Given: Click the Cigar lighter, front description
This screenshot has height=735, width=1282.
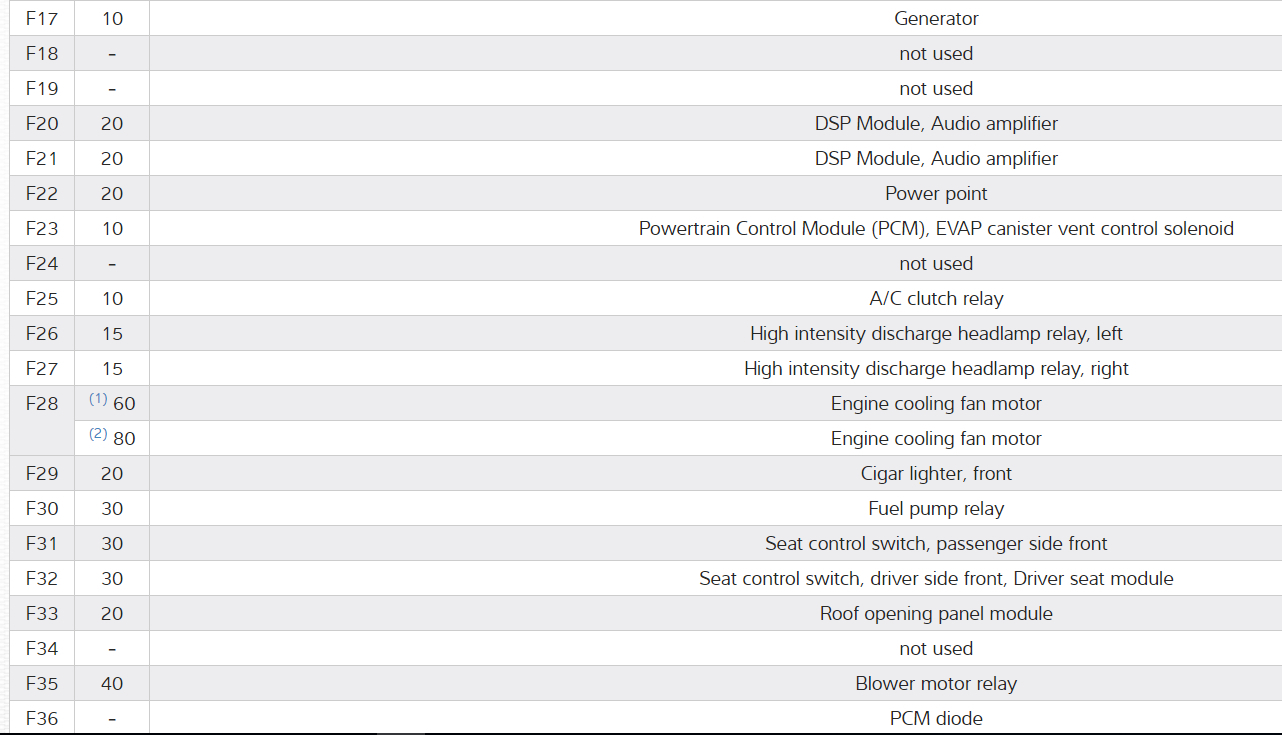Looking at the screenshot, I should (x=936, y=473).
